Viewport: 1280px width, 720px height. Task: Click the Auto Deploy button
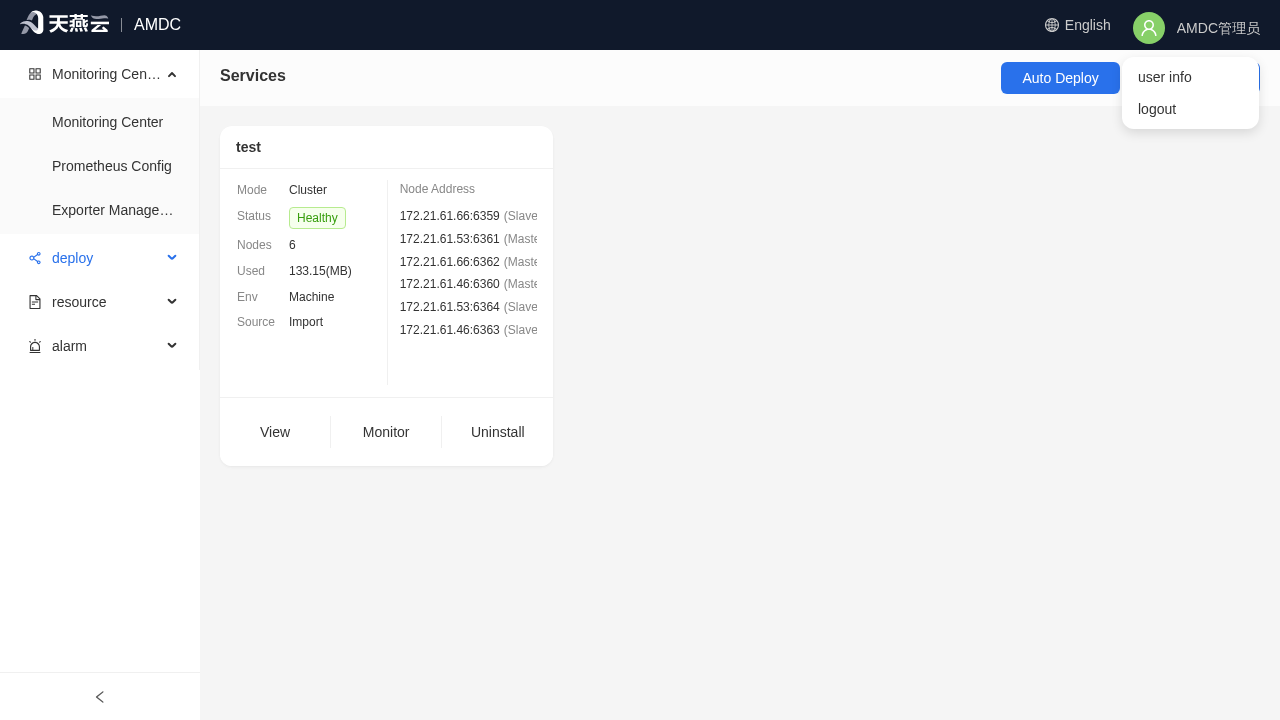1060,78
